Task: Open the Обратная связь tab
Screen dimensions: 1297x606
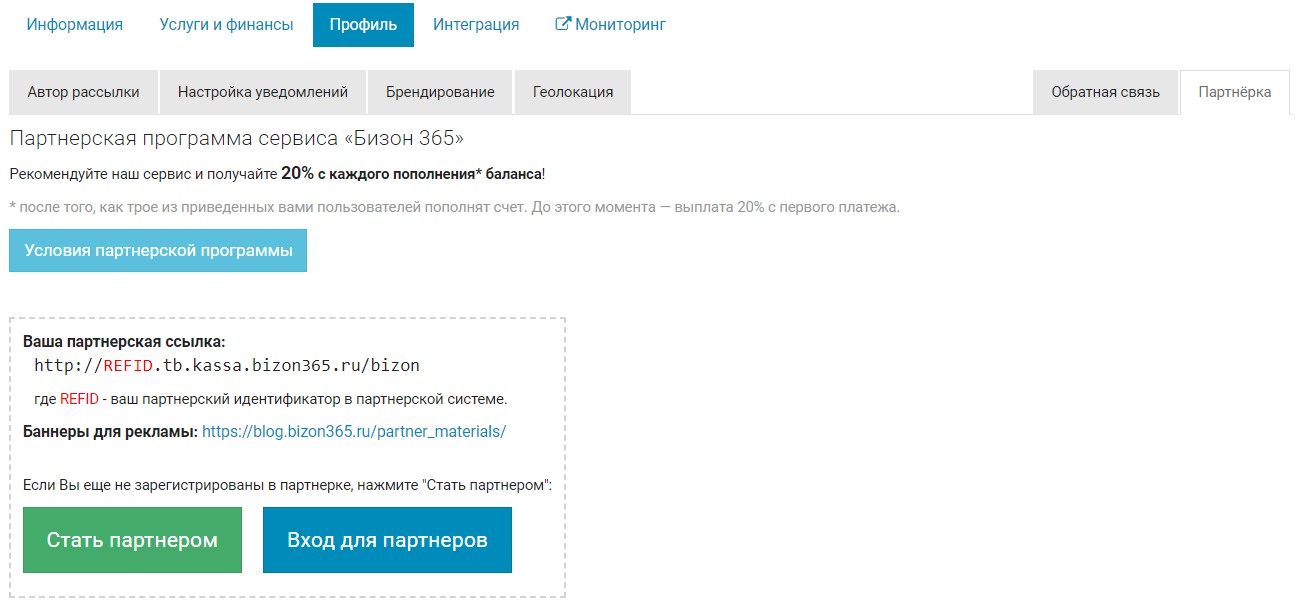Action: click(1105, 92)
